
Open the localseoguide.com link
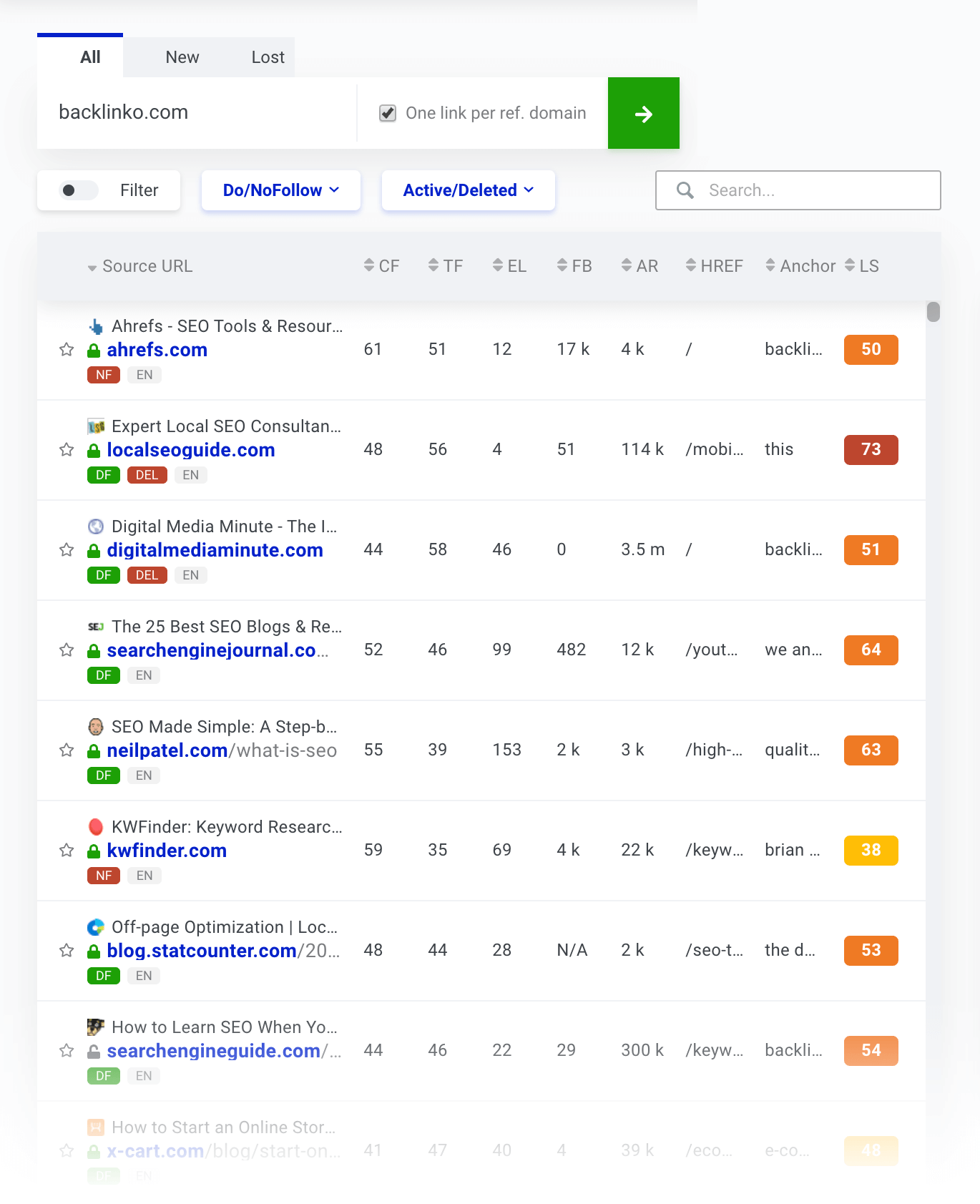coord(191,450)
